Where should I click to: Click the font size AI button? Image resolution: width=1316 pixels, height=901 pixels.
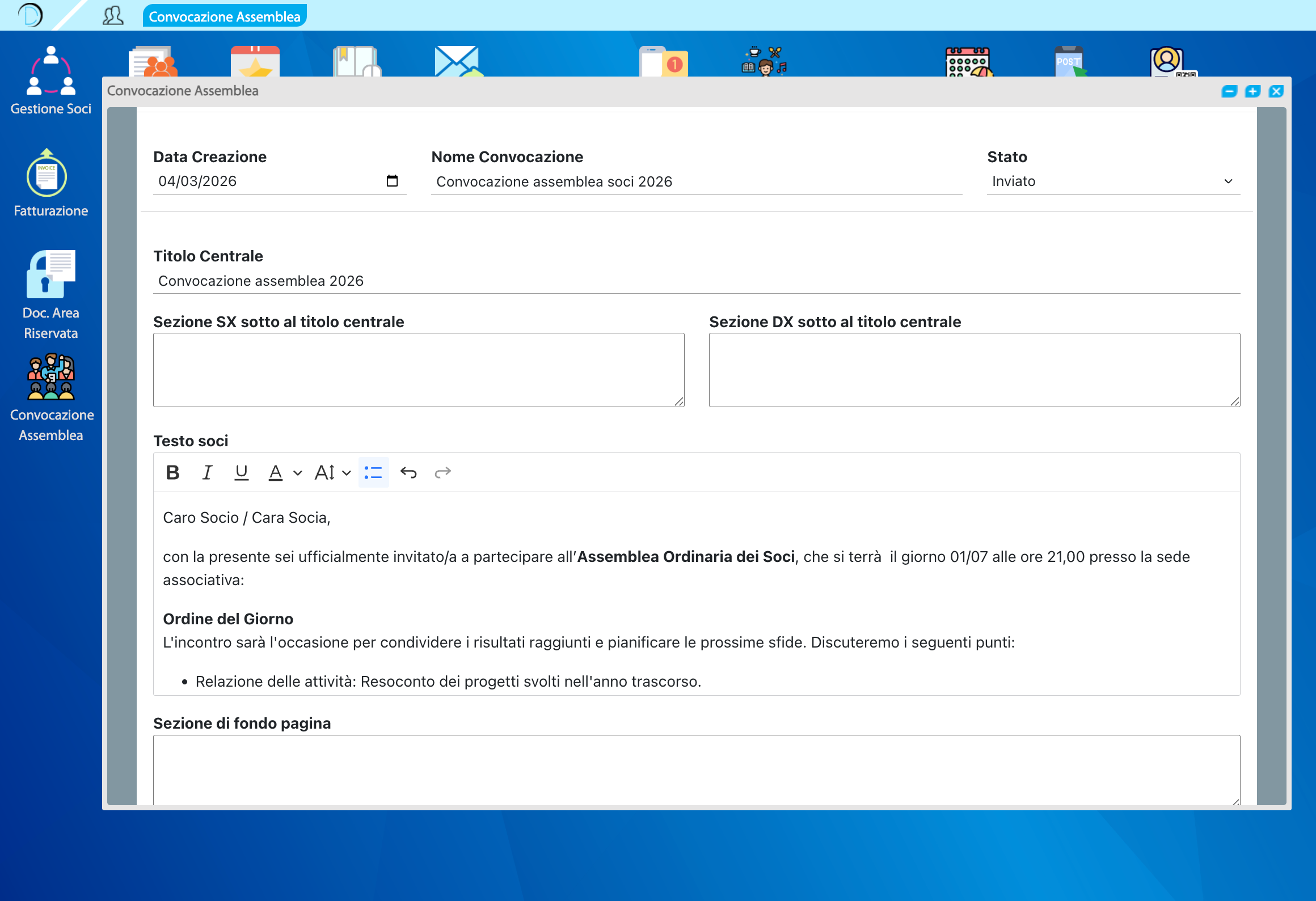tap(325, 472)
